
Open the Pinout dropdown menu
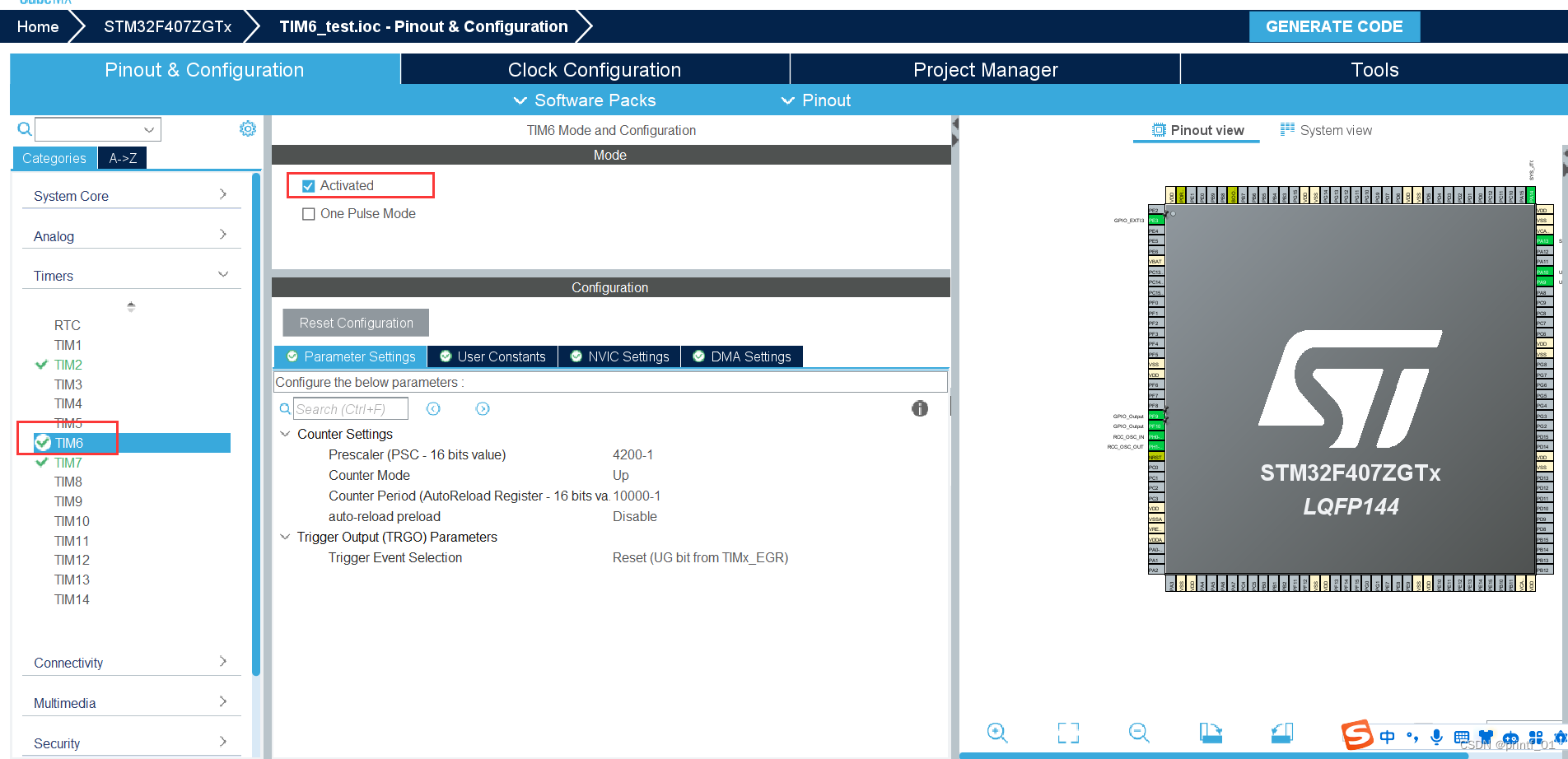click(x=815, y=100)
